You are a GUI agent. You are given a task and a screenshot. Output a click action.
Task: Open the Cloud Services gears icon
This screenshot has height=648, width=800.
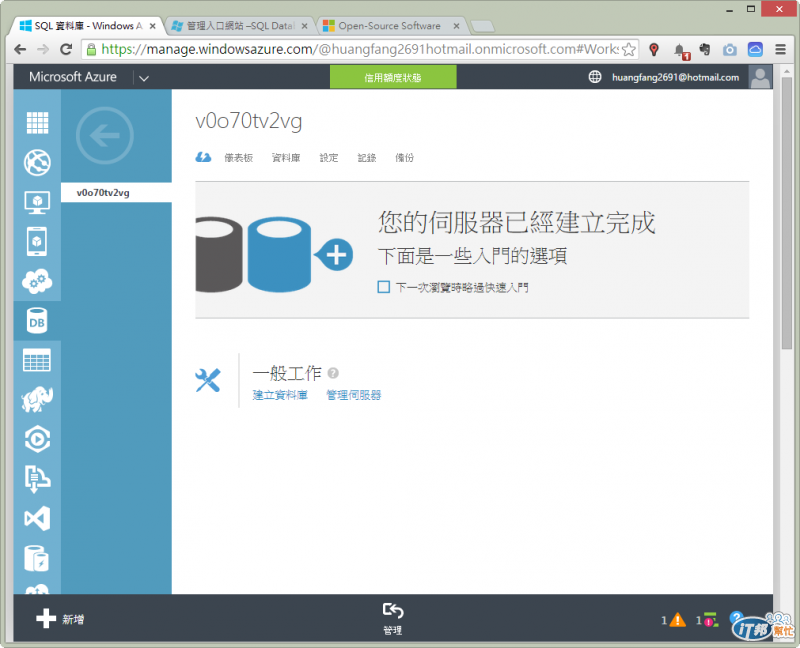tap(37, 281)
